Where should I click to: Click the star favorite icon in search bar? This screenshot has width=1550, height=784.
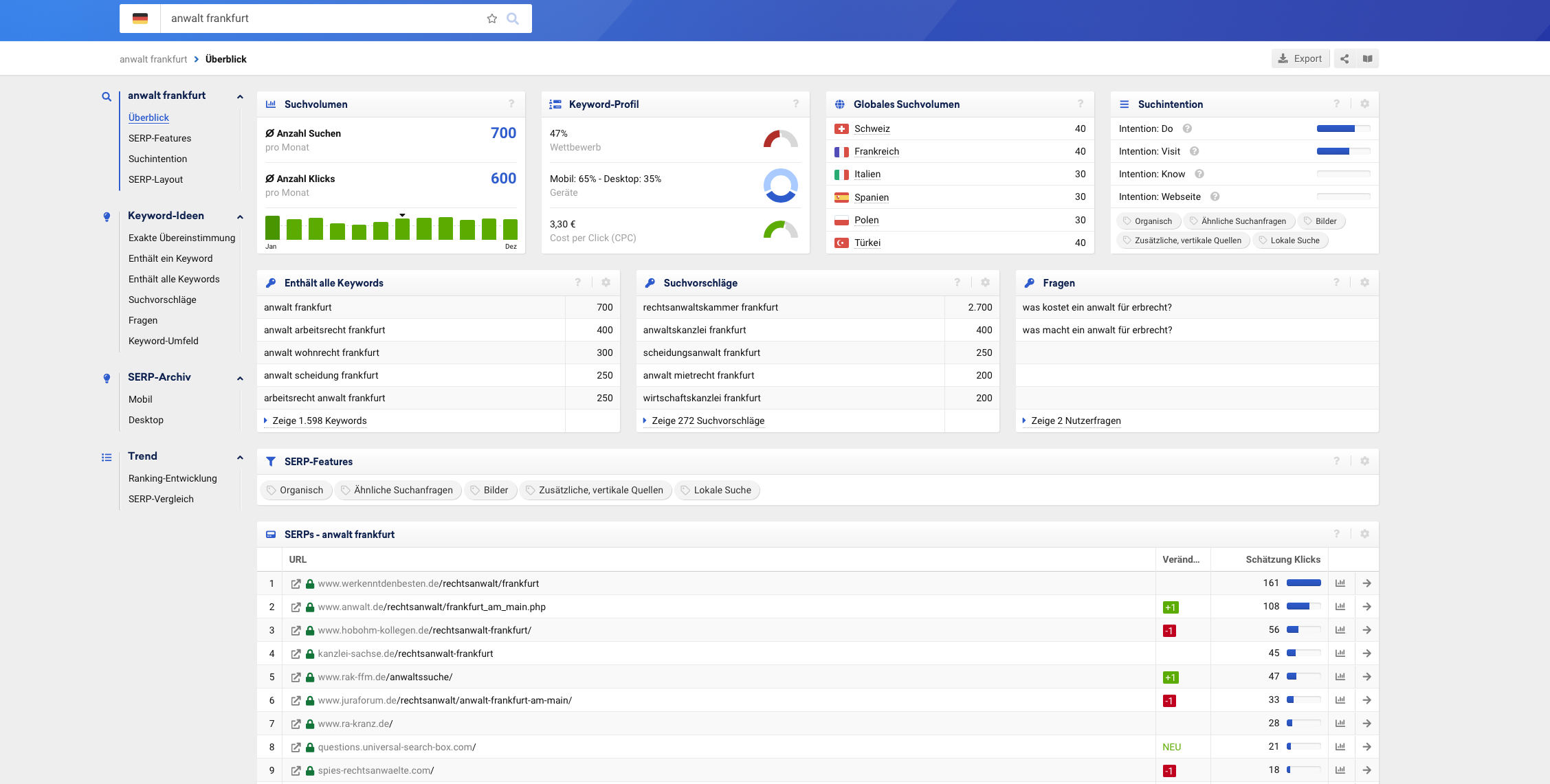coord(492,19)
